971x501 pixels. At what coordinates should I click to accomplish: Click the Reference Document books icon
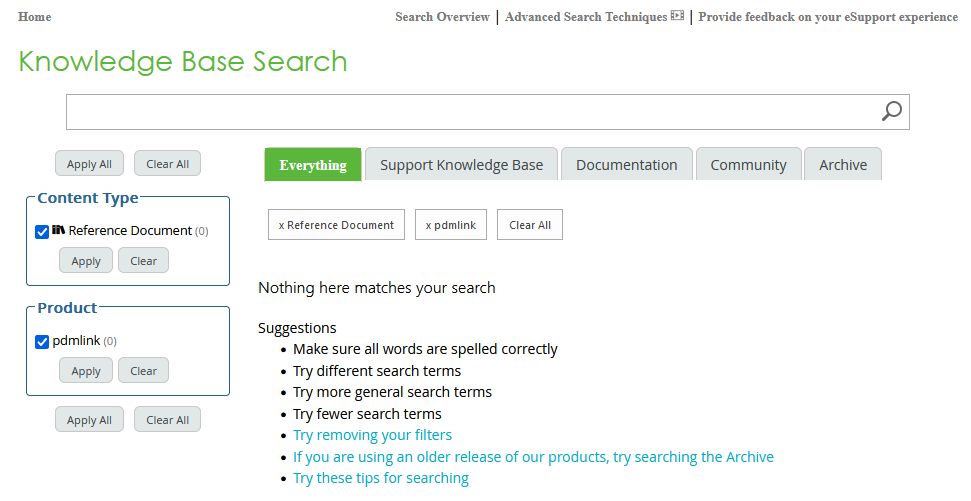pyautogui.click(x=59, y=230)
